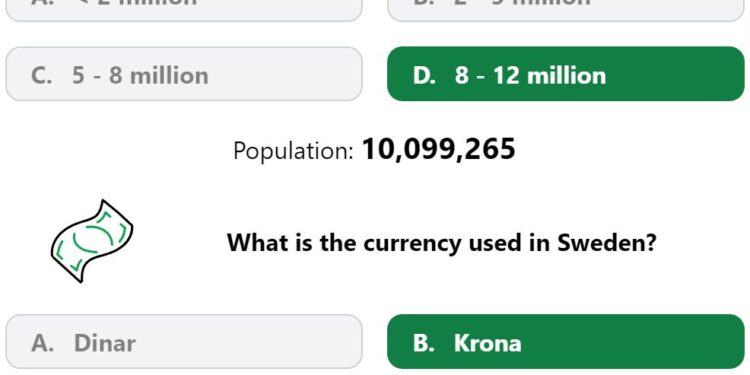Click the letter 'A.' beside Dinar
The width and height of the screenshot is (750, 375).
click(x=43, y=343)
